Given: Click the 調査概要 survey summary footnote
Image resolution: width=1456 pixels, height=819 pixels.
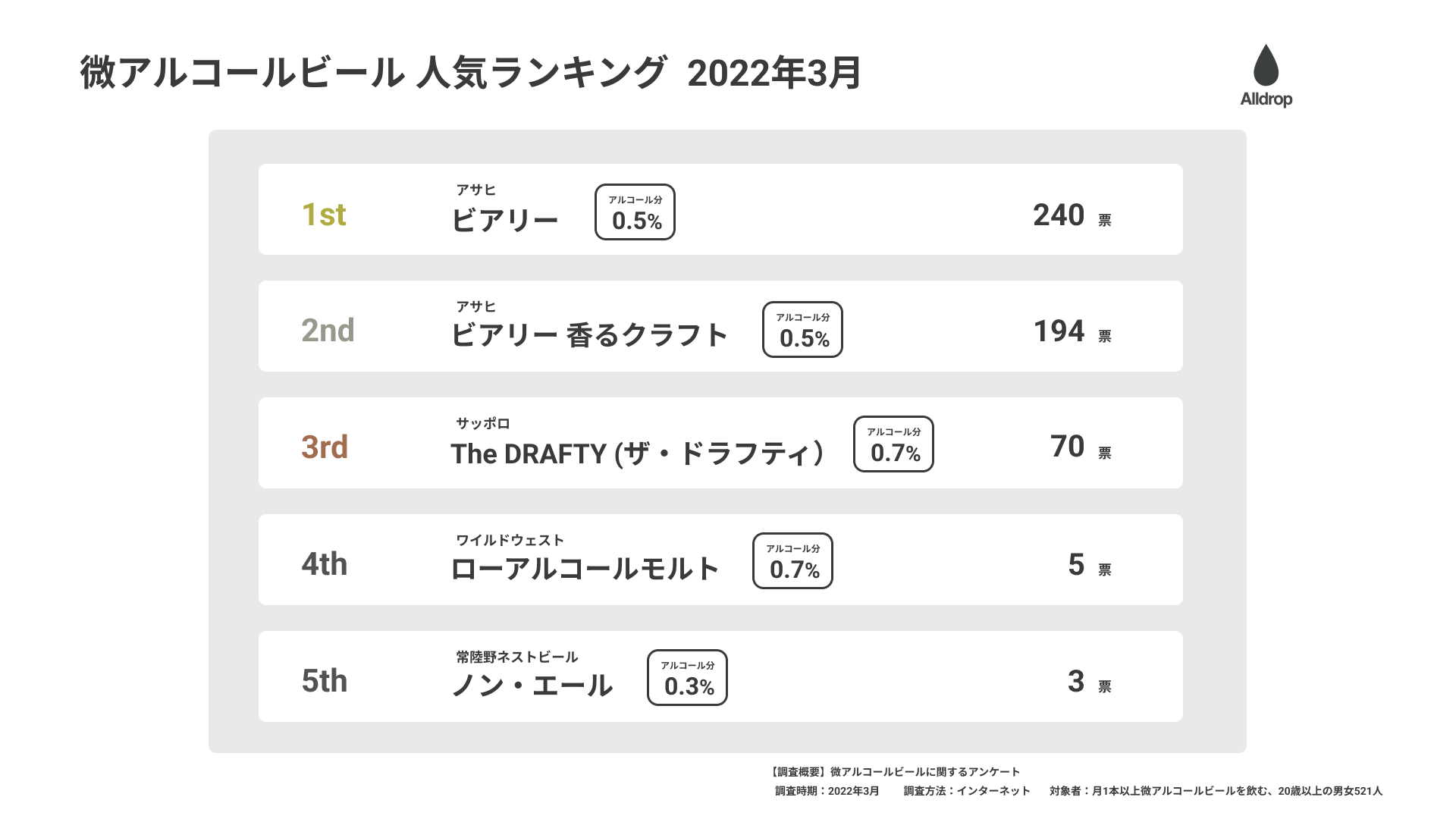Looking at the screenshot, I should click(x=895, y=772).
